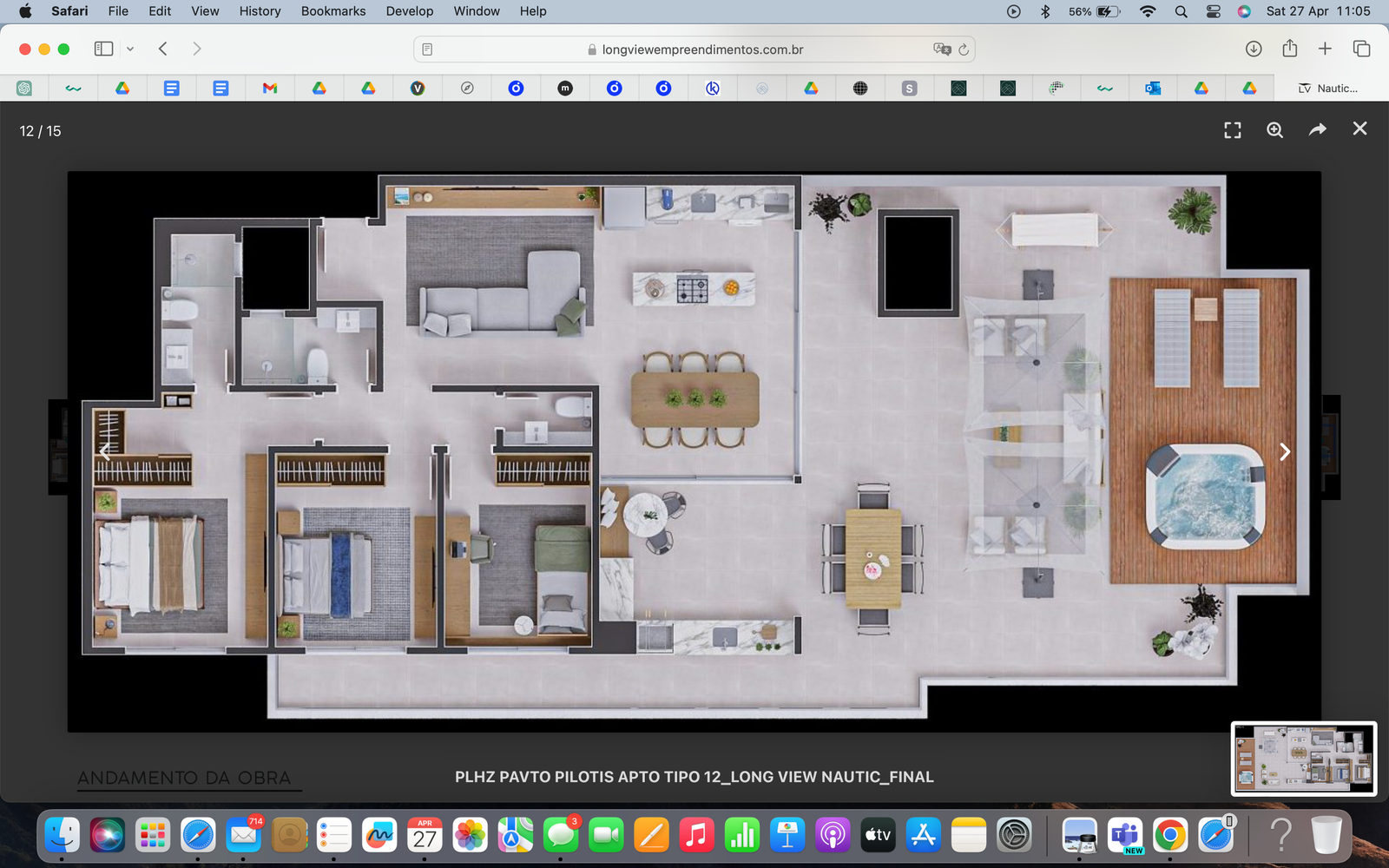Open the Gmail pinned tab
This screenshot has height=868, width=1389.
pyautogui.click(x=270, y=89)
